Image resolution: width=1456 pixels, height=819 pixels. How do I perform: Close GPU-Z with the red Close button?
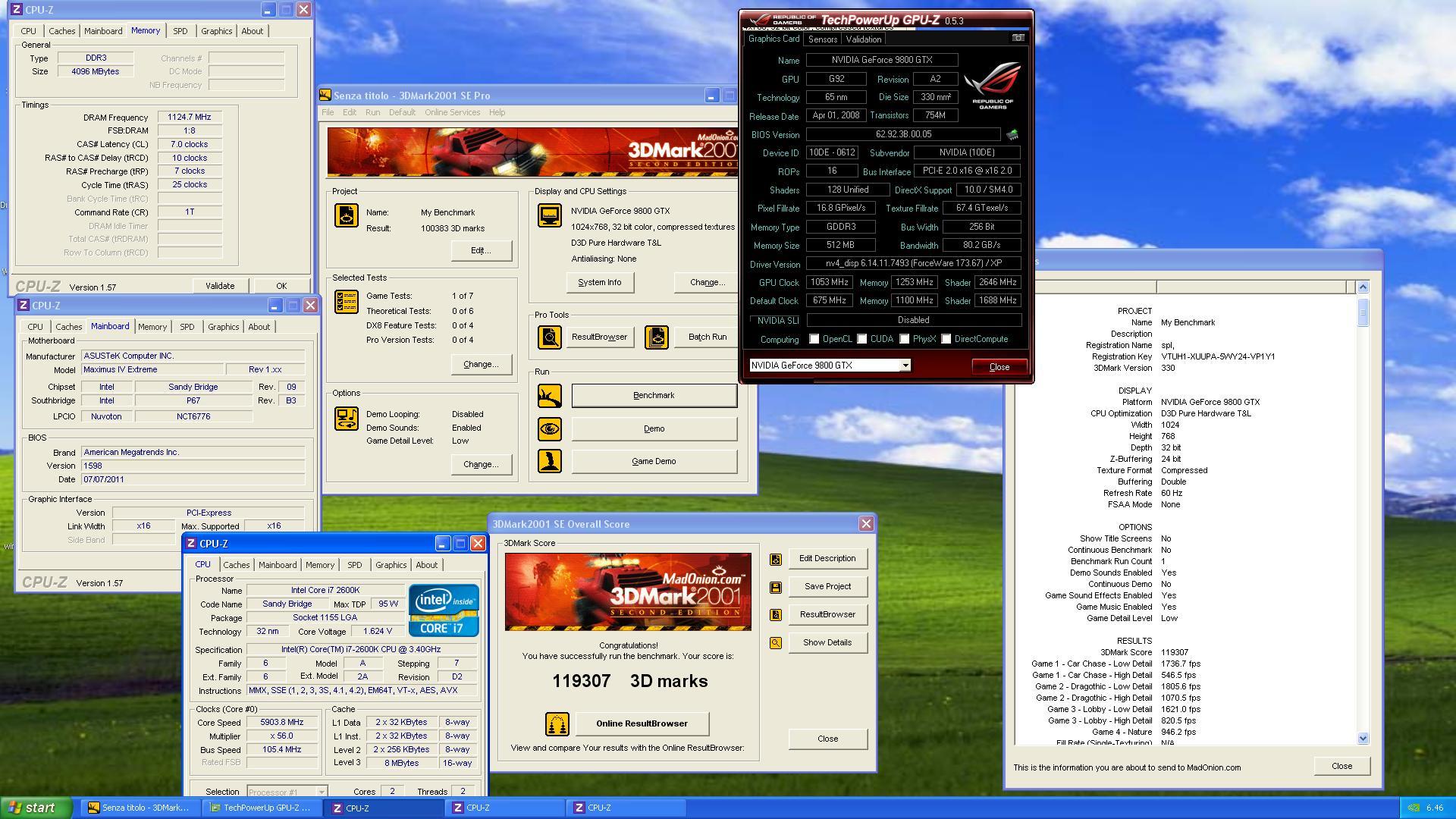999,367
